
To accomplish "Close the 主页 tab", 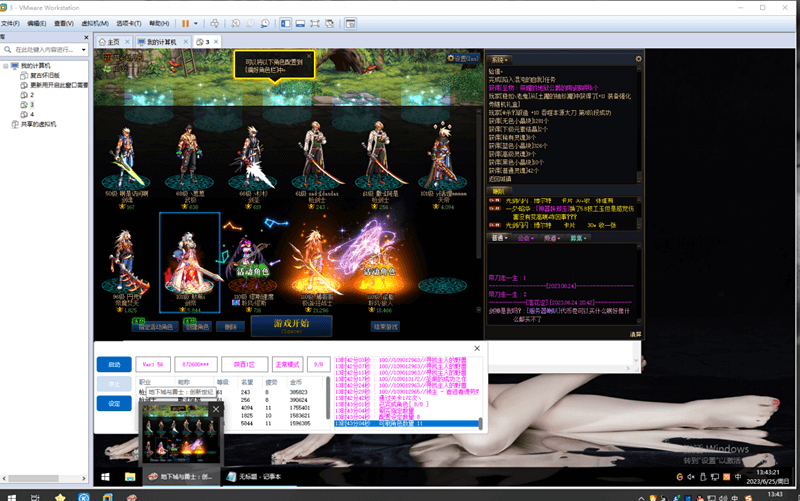I will coord(127,42).
